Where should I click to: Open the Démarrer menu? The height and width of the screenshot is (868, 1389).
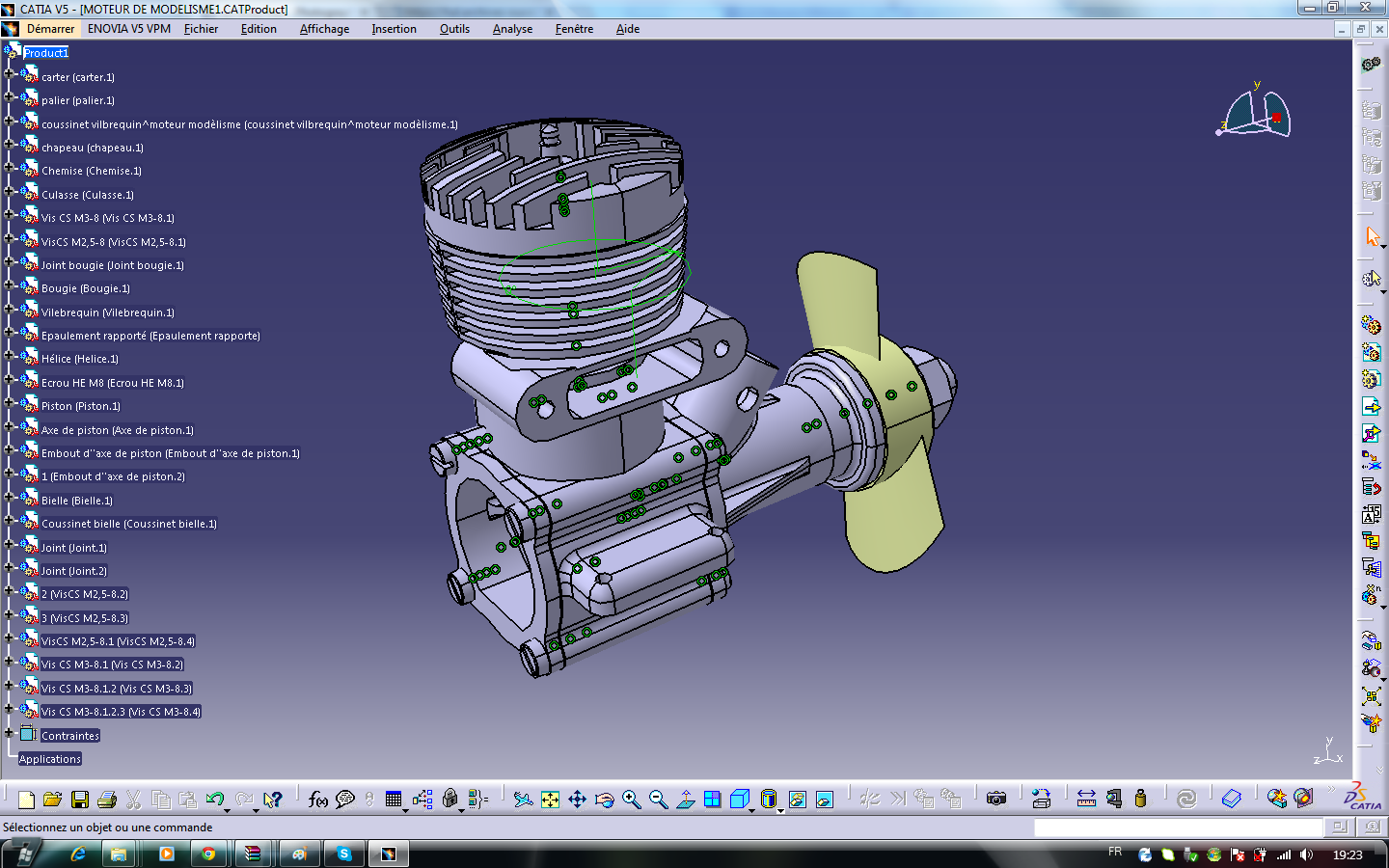[50, 29]
